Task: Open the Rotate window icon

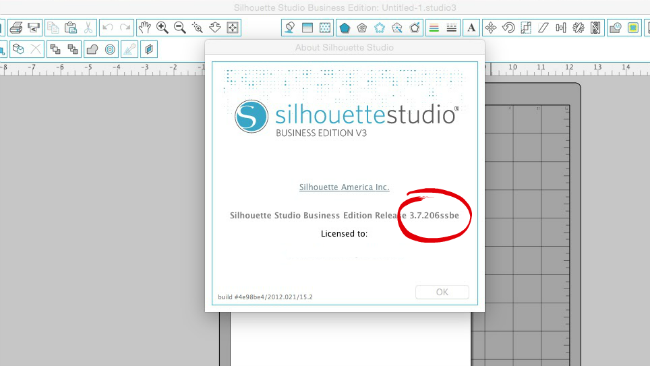Action: point(508,28)
